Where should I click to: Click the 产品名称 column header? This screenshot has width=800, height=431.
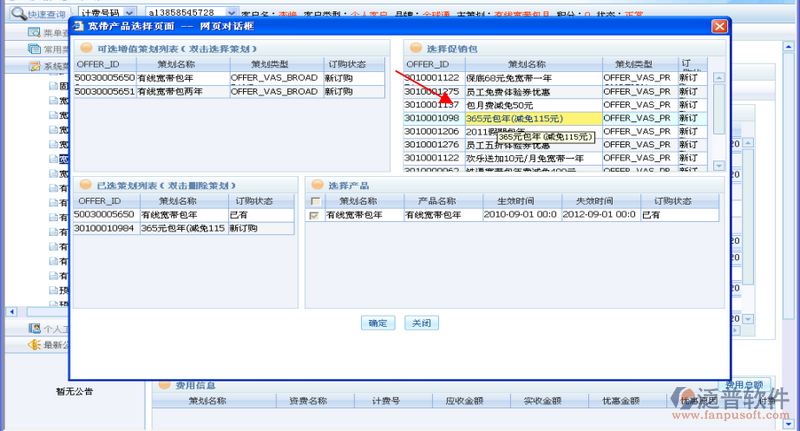(443, 201)
